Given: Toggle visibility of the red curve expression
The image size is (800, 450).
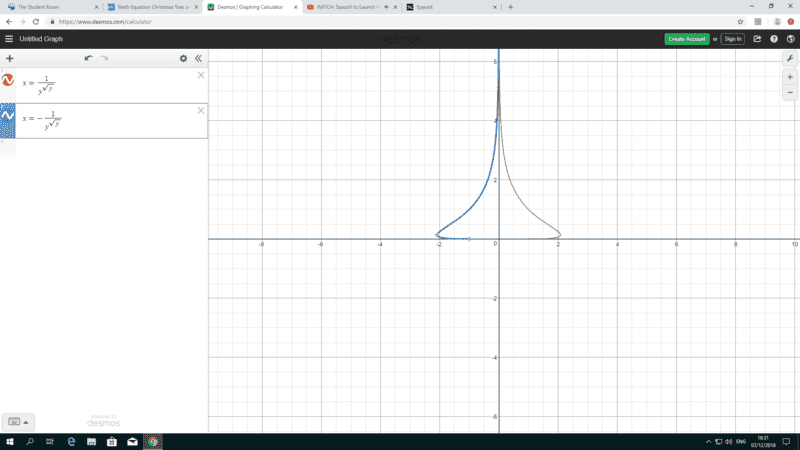Looking at the screenshot, I should pos(8,81).
